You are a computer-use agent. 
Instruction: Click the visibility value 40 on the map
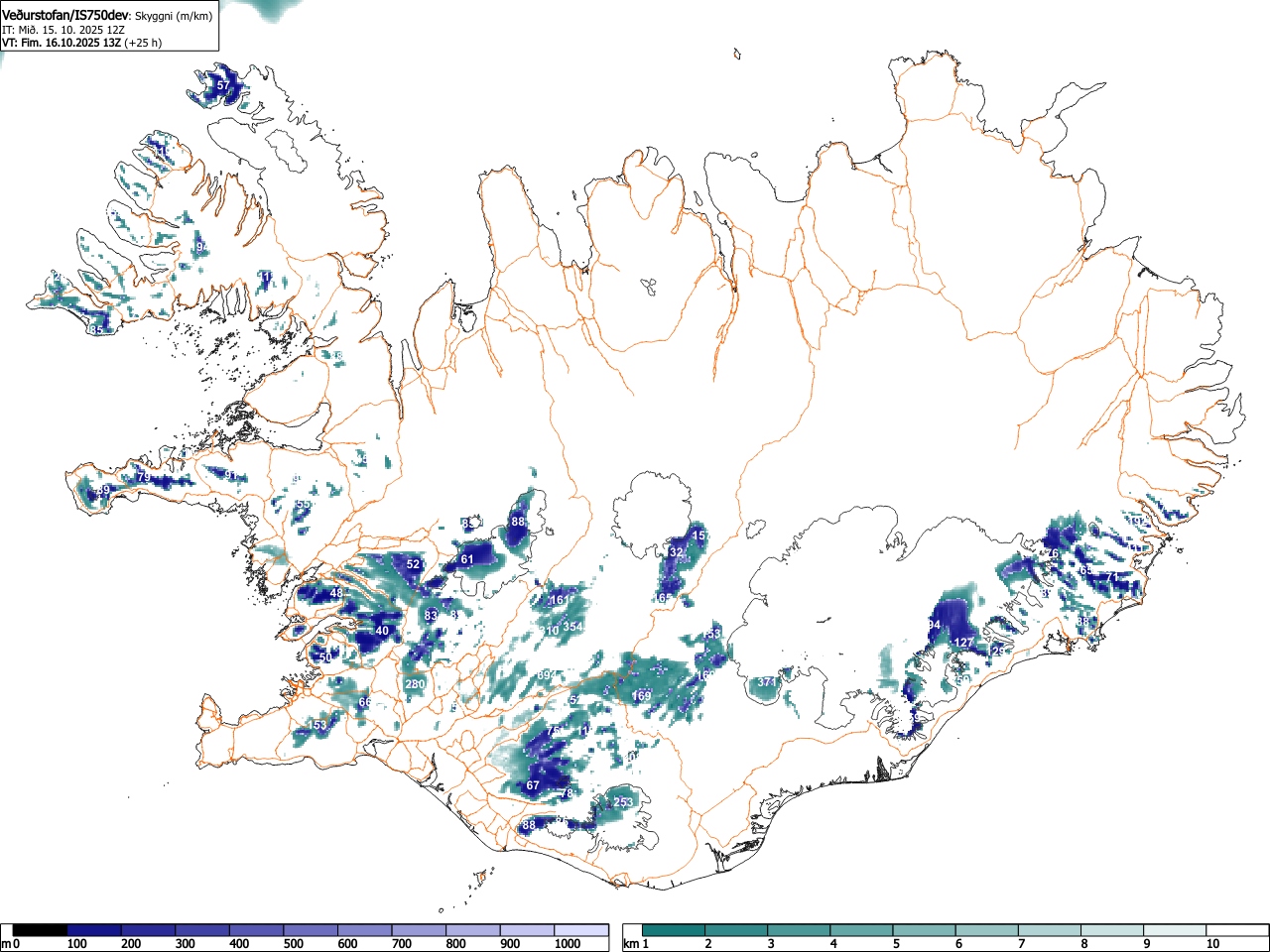pyautogui.click(x=382, y=631)
